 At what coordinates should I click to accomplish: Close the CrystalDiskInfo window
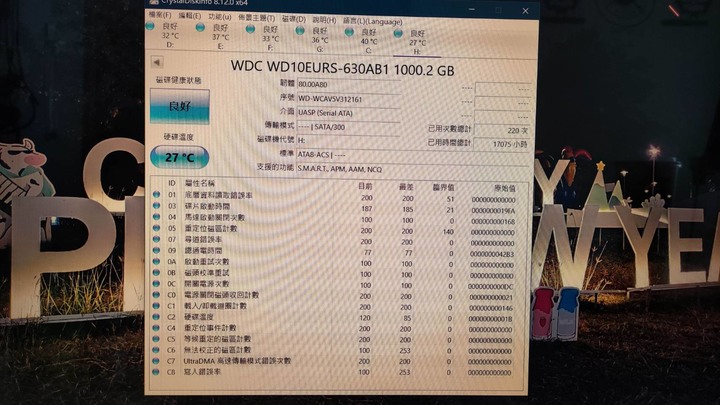[525, 11]
